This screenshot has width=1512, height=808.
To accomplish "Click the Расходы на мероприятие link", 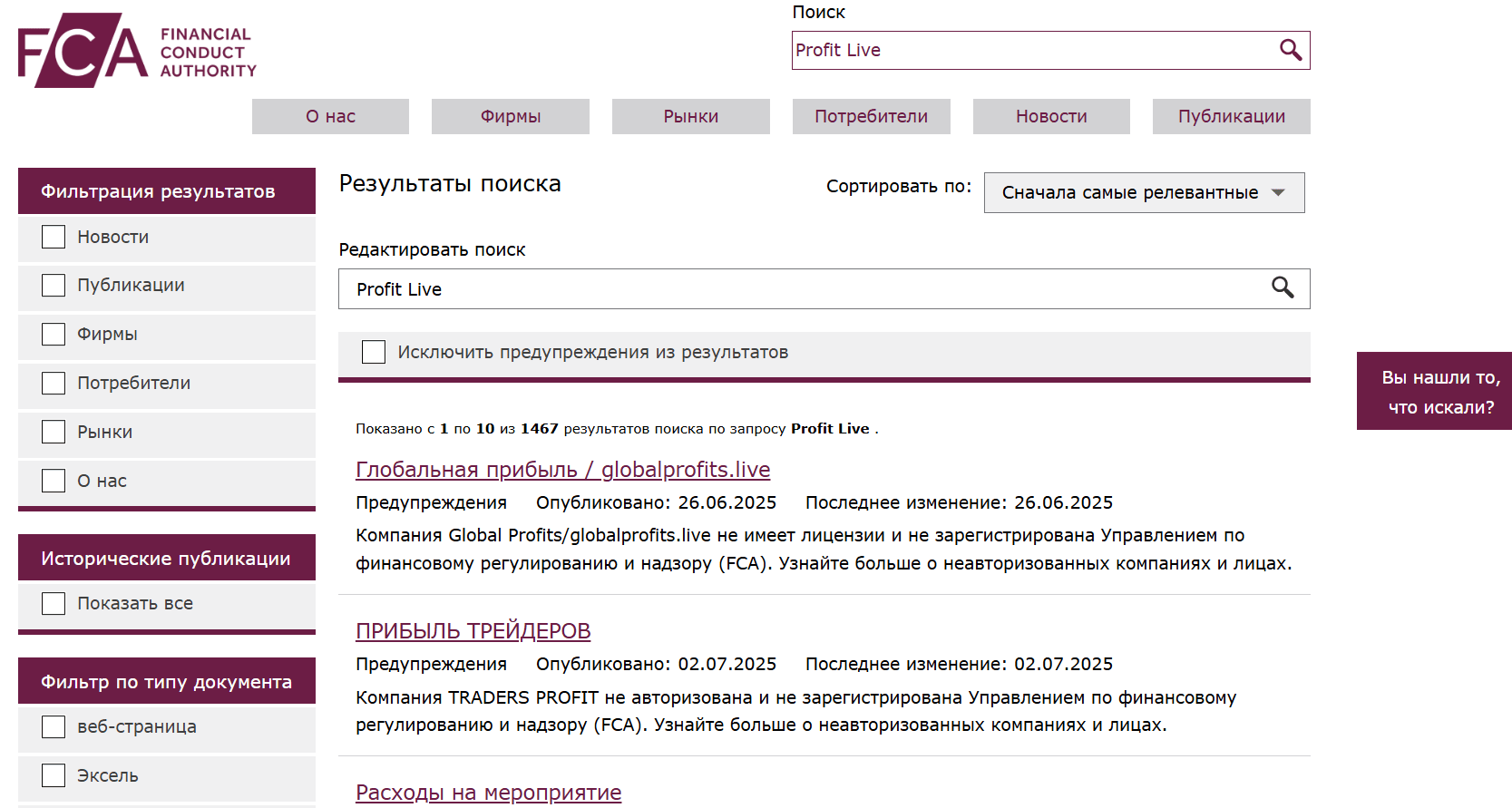I will click(x=488, y=793).
